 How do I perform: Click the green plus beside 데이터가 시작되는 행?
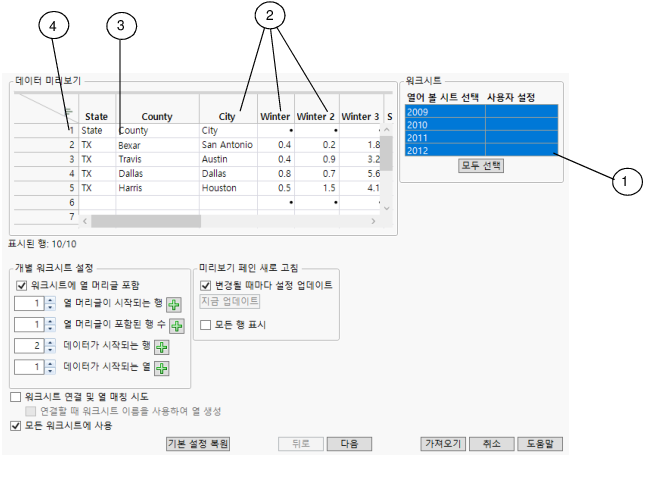(162, 347)
